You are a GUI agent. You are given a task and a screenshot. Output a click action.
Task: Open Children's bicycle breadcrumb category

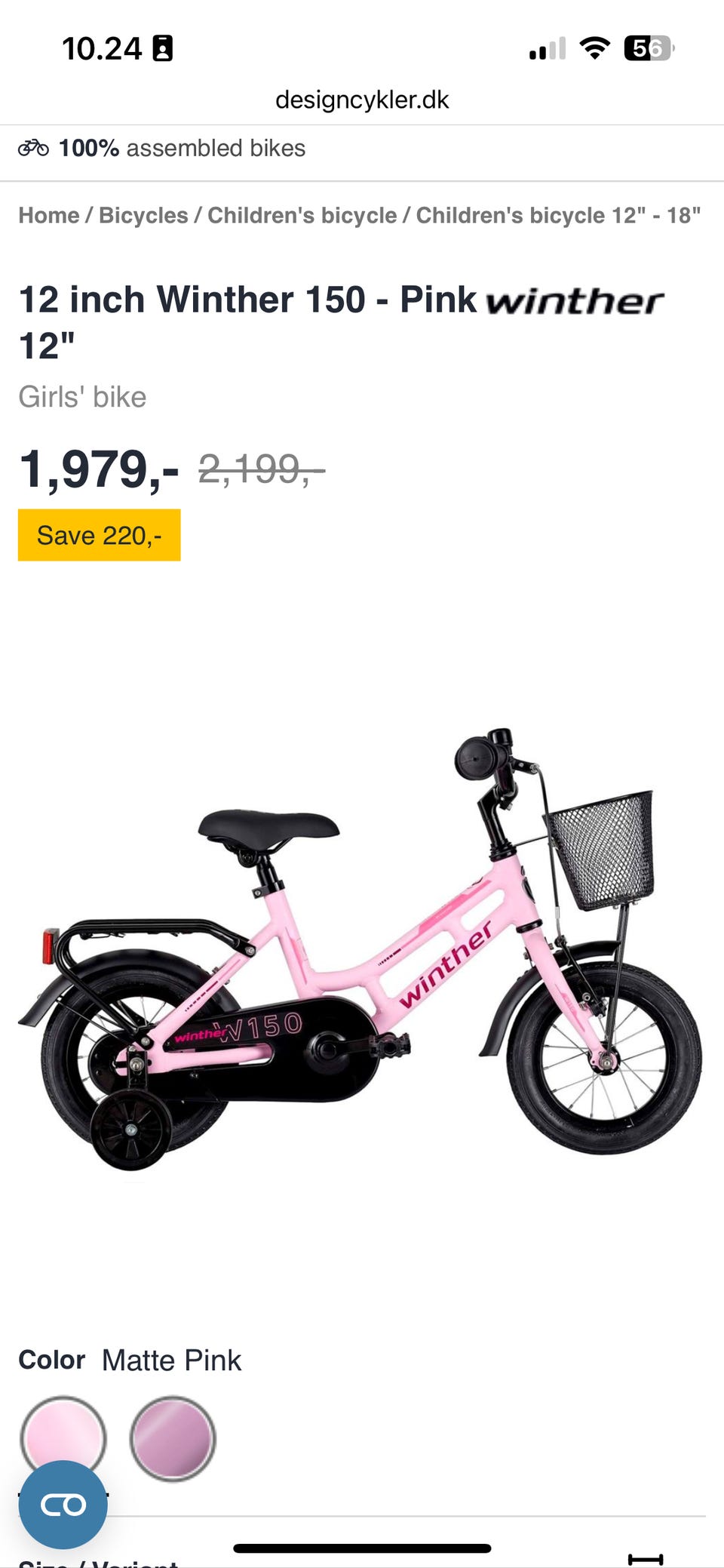302,215
